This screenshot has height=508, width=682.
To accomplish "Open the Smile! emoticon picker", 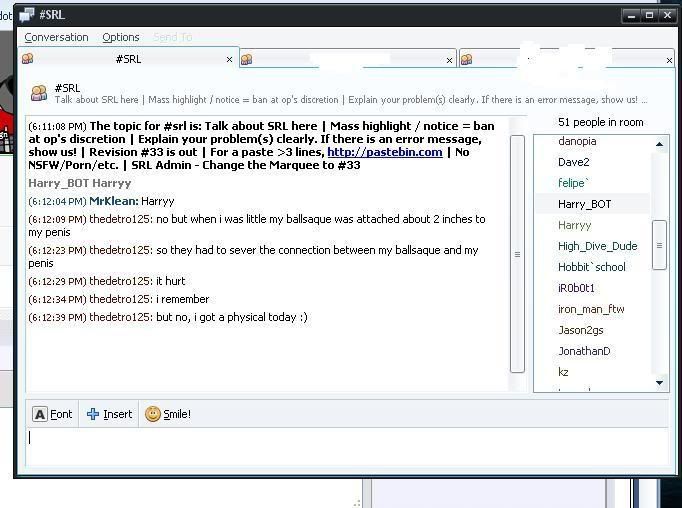I will [x=167, y=414].
